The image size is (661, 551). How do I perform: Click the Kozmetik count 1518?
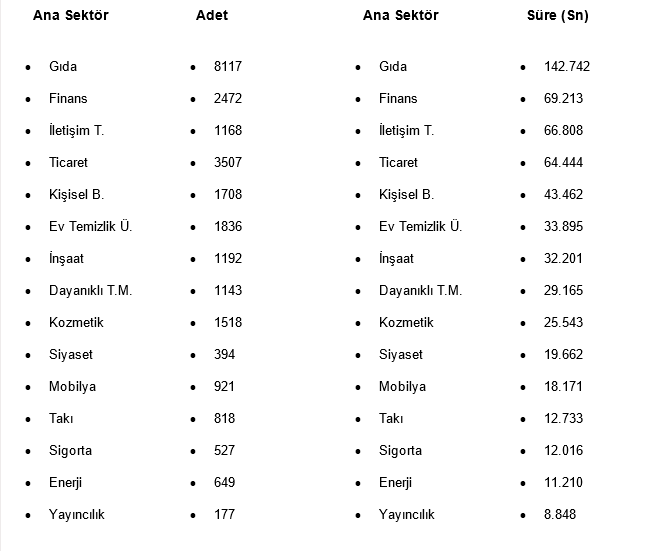tap(228, 323)
